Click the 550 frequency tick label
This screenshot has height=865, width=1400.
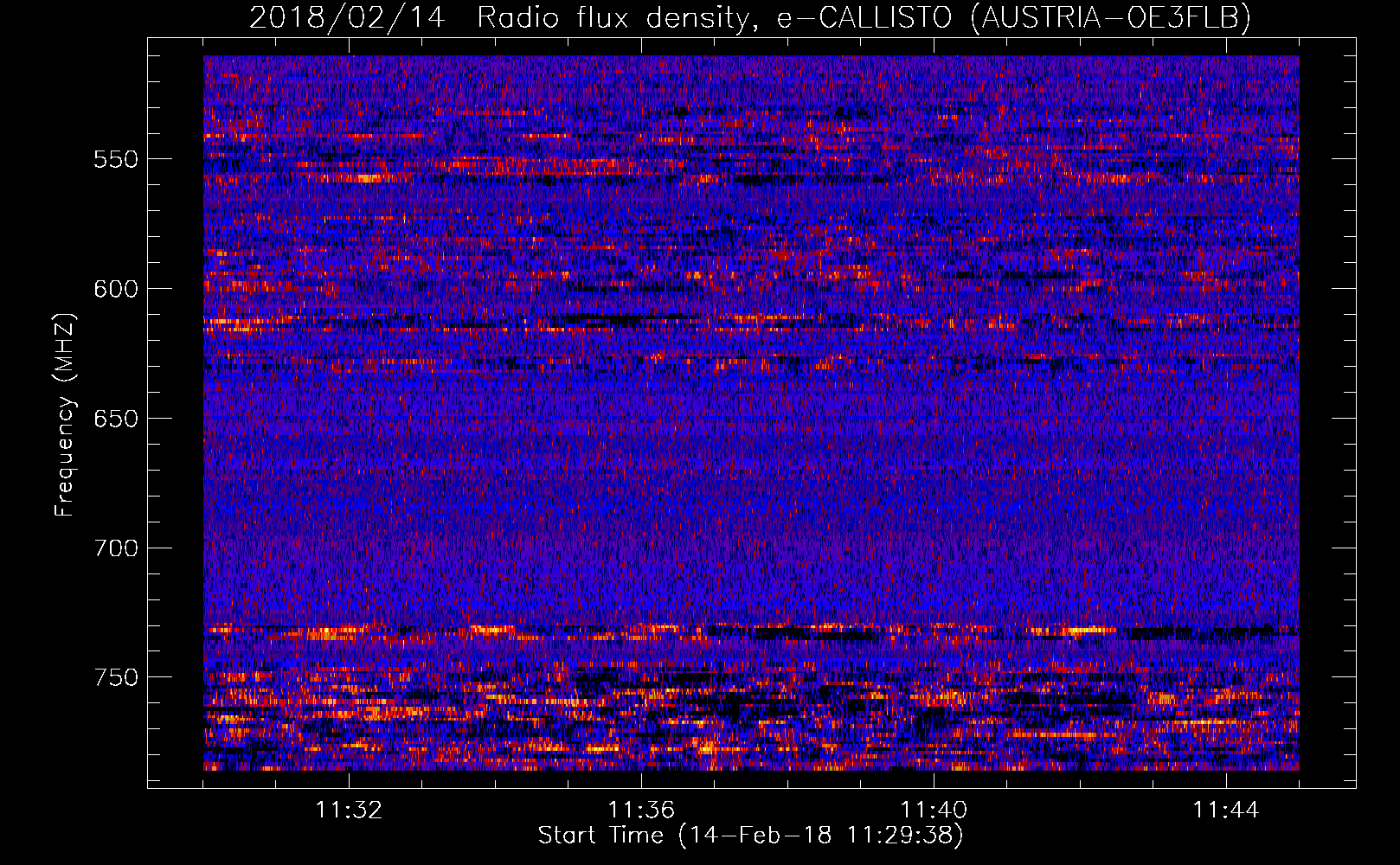coord(116,159)
